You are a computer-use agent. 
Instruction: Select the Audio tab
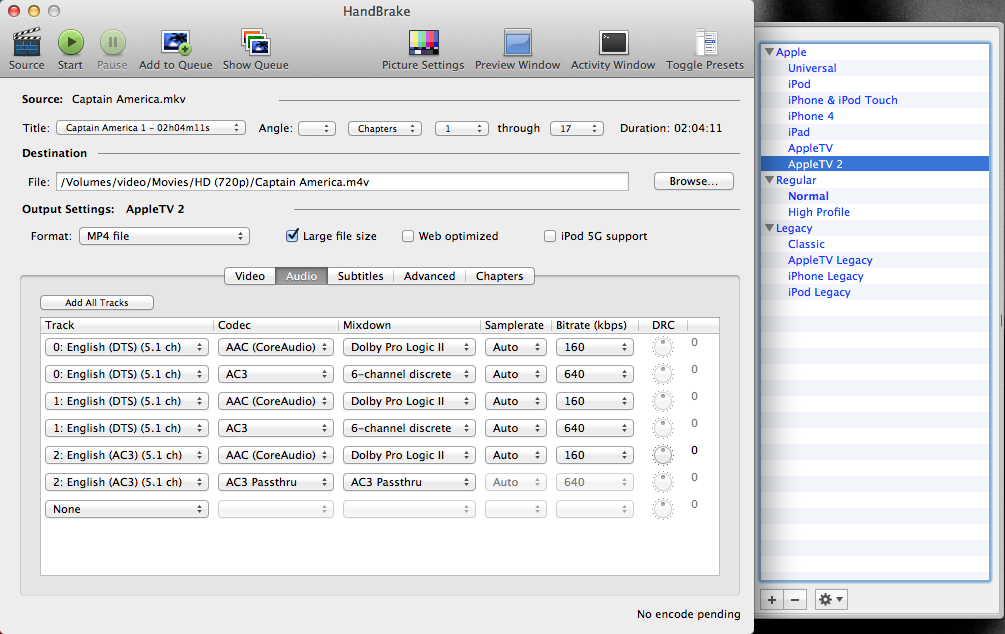pos(301,276)
